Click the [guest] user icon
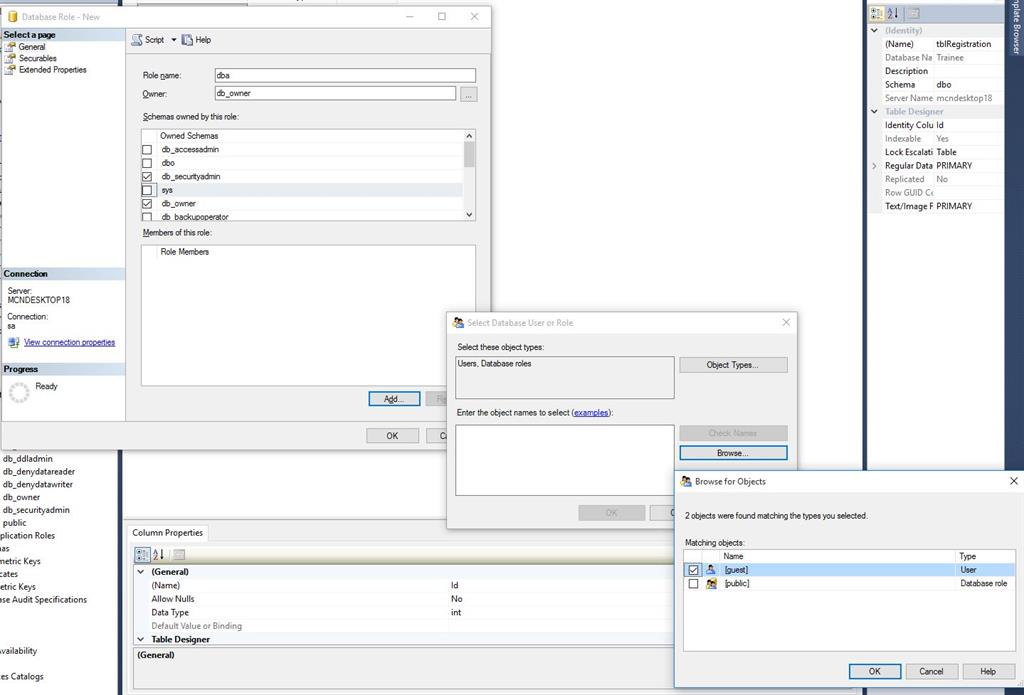The image size is (1024, 695). (x=711, y=570)
